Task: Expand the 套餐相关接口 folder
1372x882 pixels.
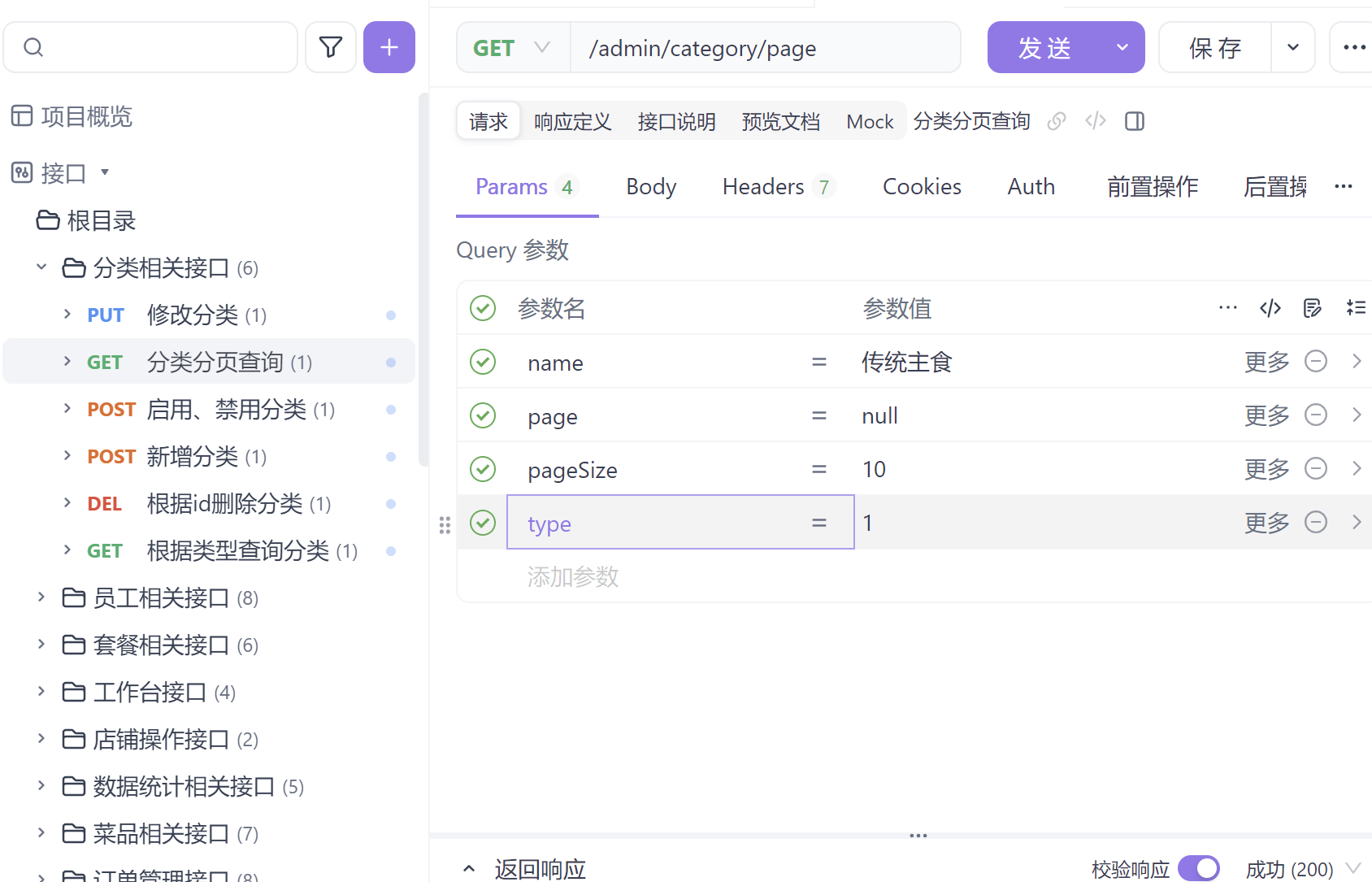Action: (x=41, y=644)
